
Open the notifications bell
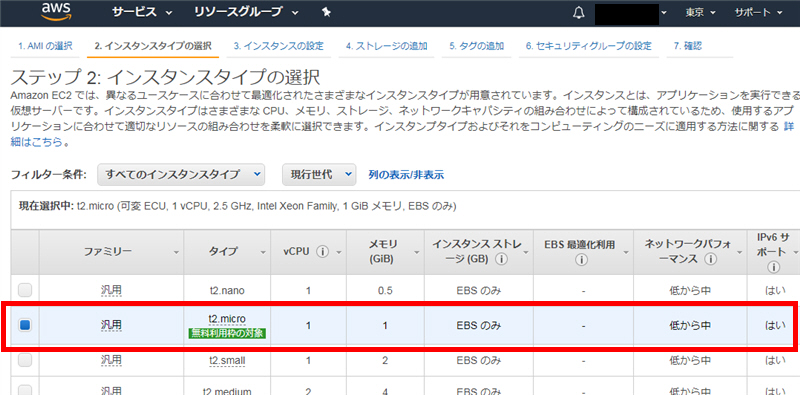click(578, 13)
